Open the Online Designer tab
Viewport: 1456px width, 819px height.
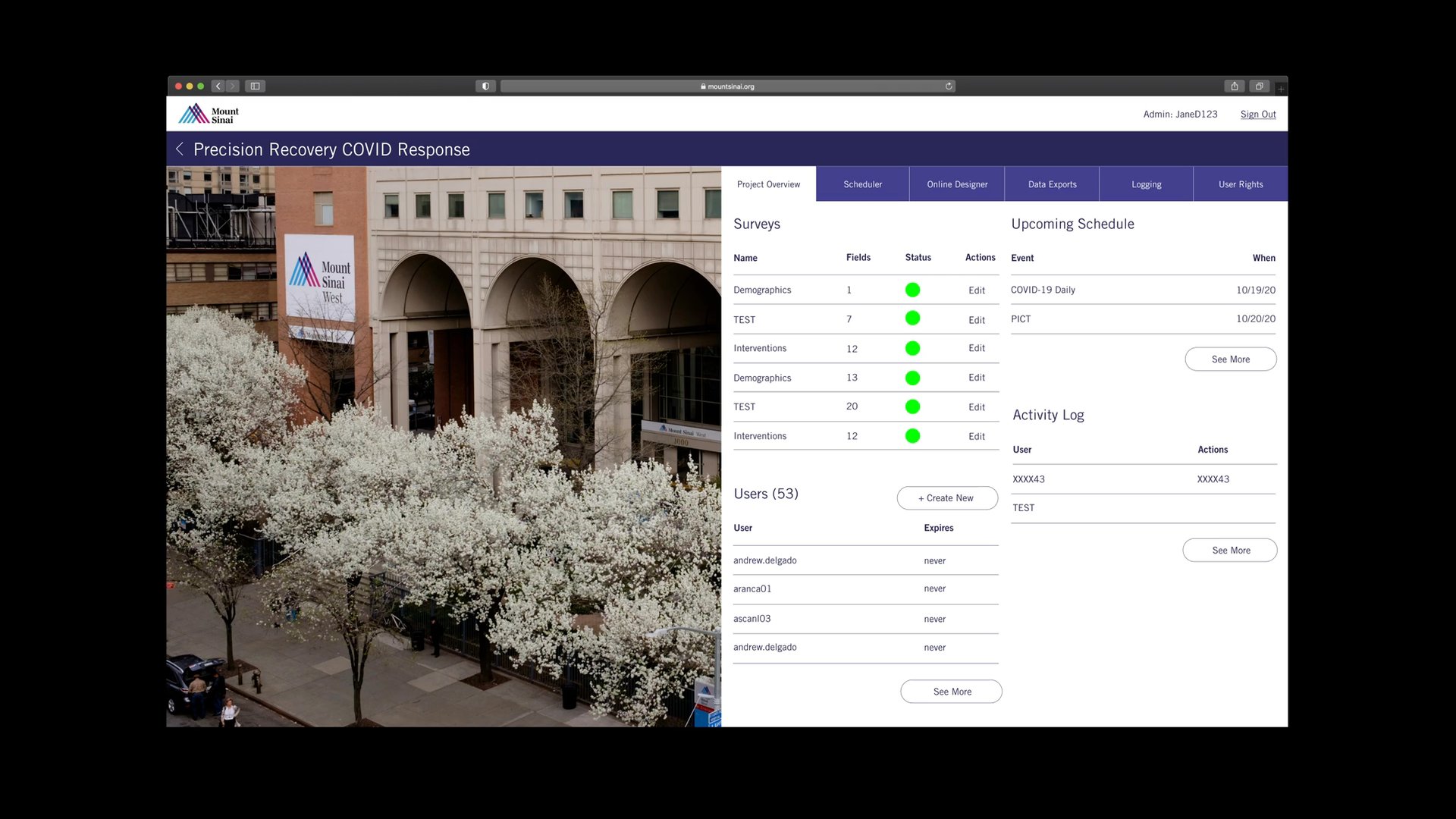point(957,184)
